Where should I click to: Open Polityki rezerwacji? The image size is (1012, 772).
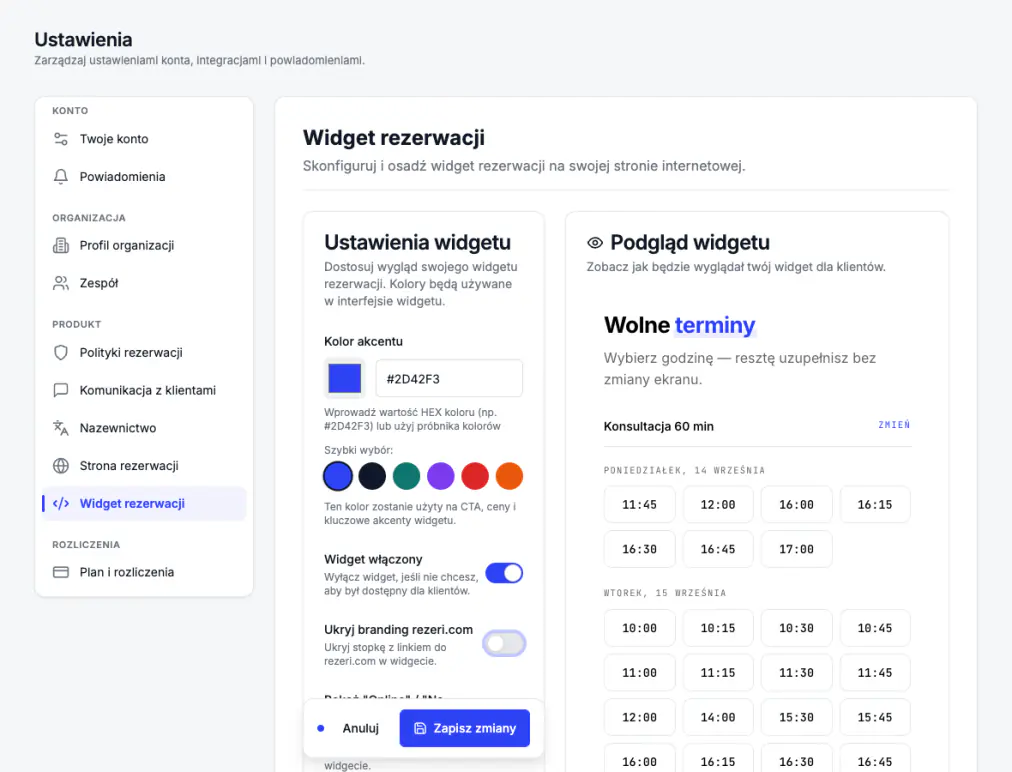tap(144, 352)
